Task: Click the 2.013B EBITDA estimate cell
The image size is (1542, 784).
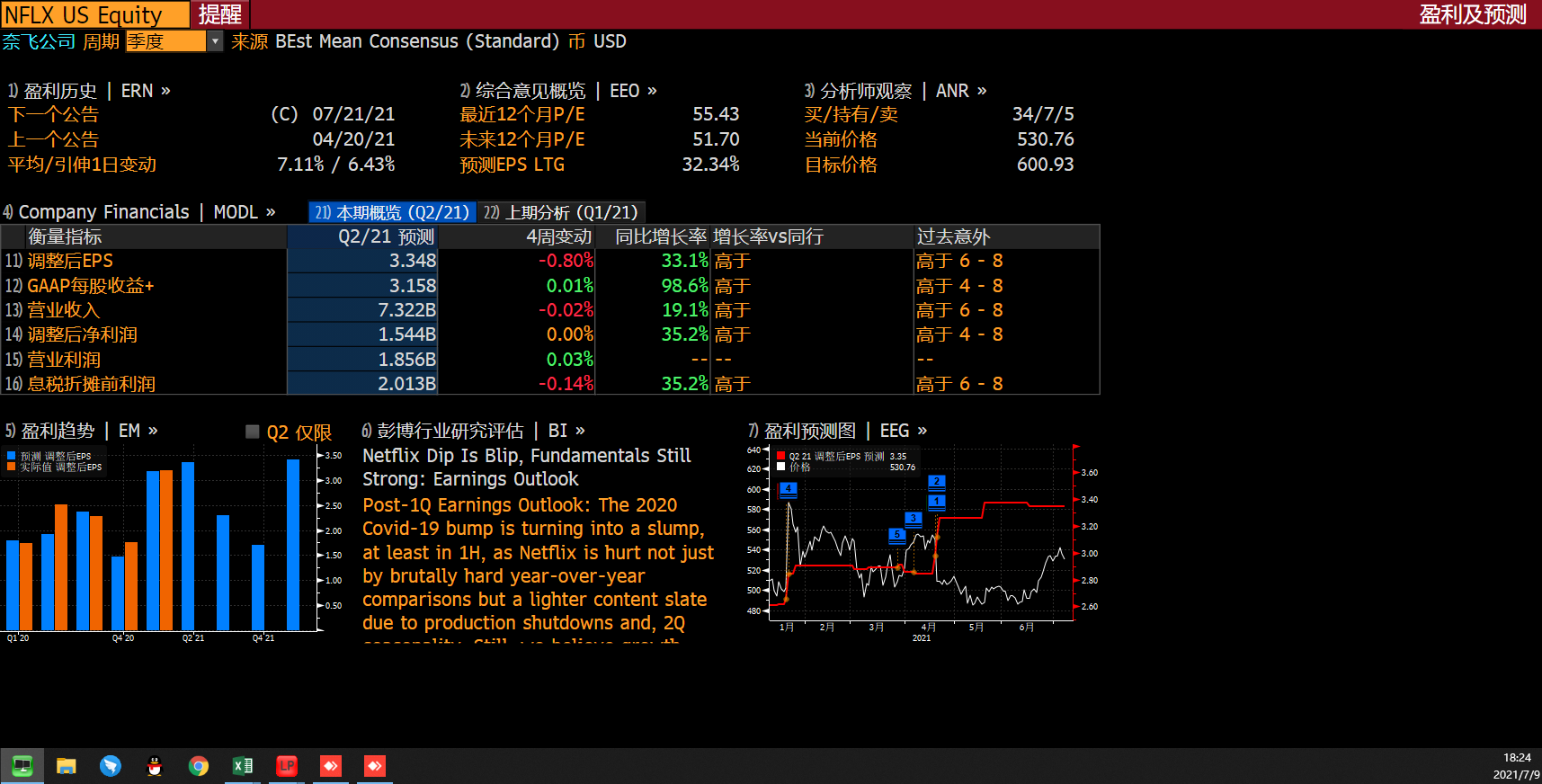Action: (362, 384)
